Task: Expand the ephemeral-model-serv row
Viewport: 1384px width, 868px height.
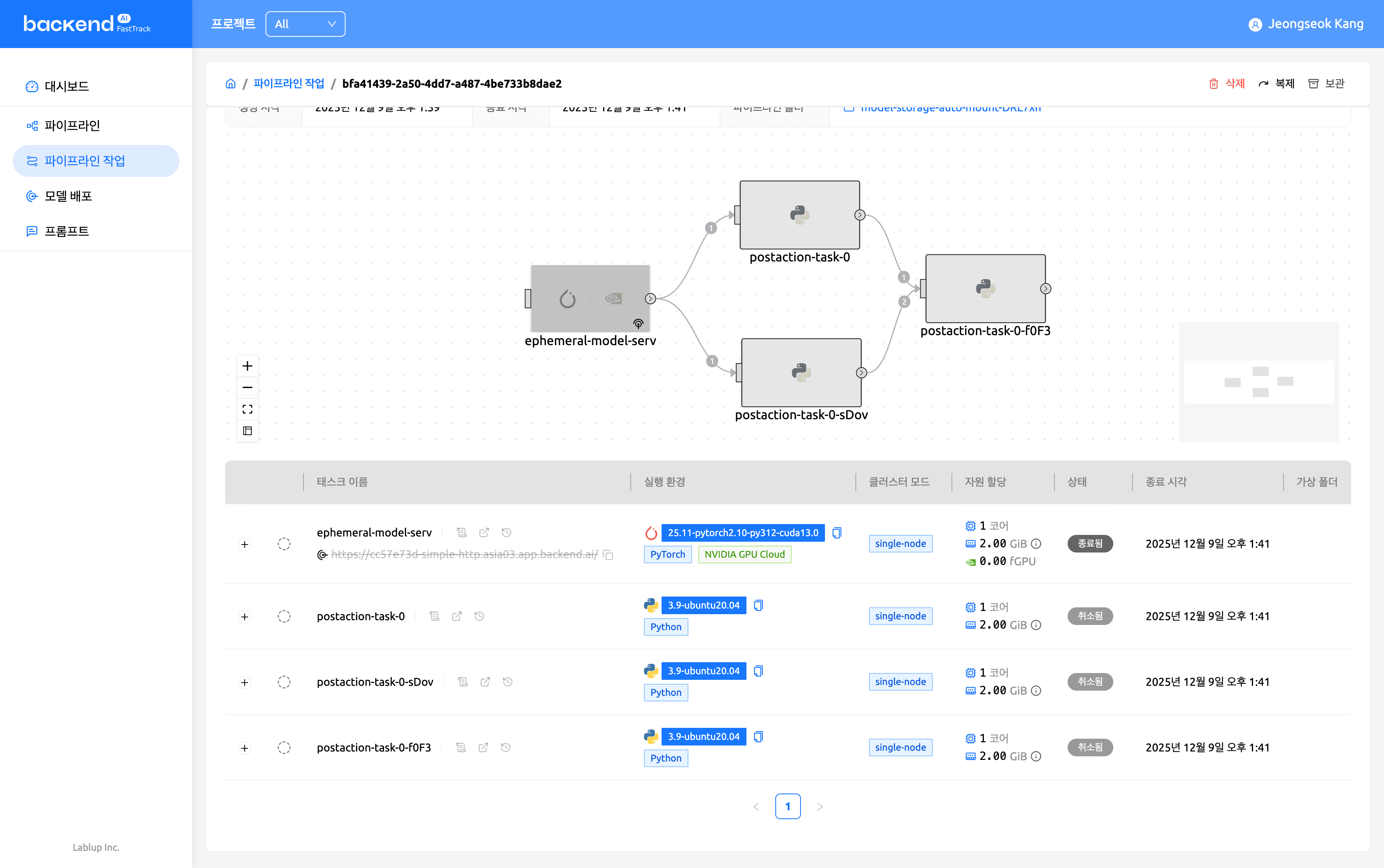Action: [245, 544]
